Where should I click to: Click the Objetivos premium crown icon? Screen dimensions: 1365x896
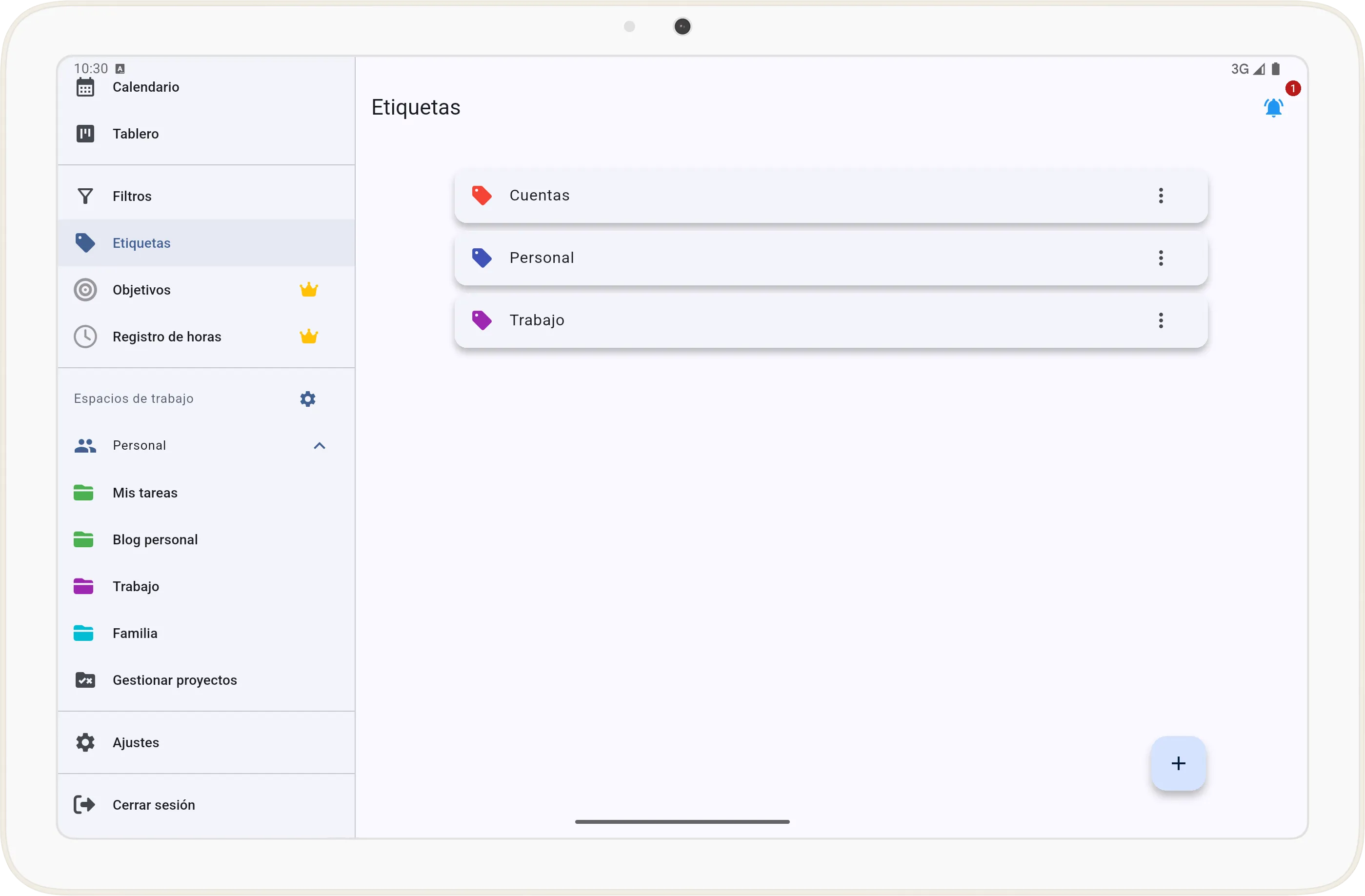[x=308, y=290]
